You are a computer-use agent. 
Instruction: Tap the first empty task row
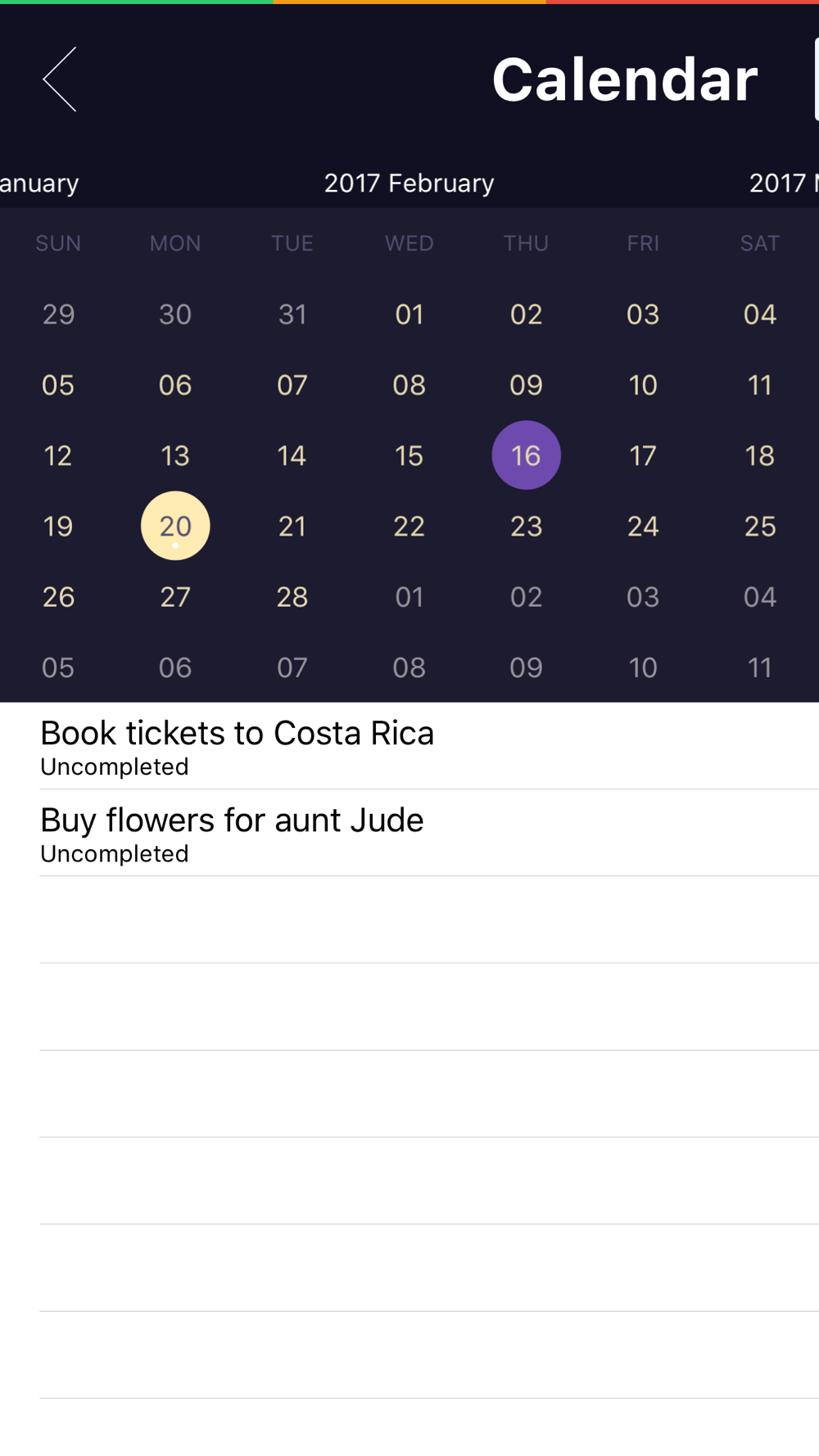[429, 920]
